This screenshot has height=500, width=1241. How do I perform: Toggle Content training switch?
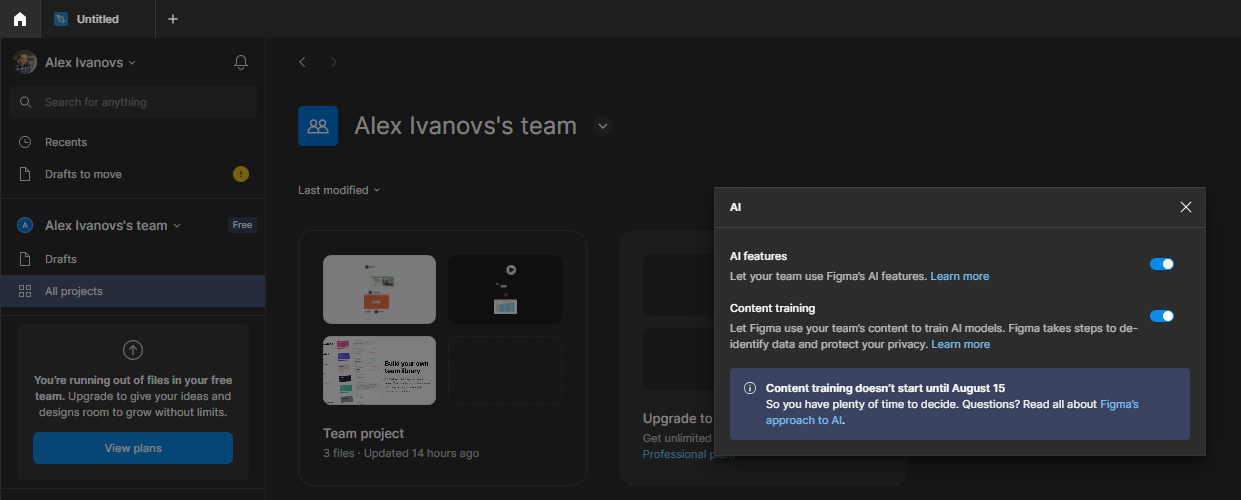1162,316
